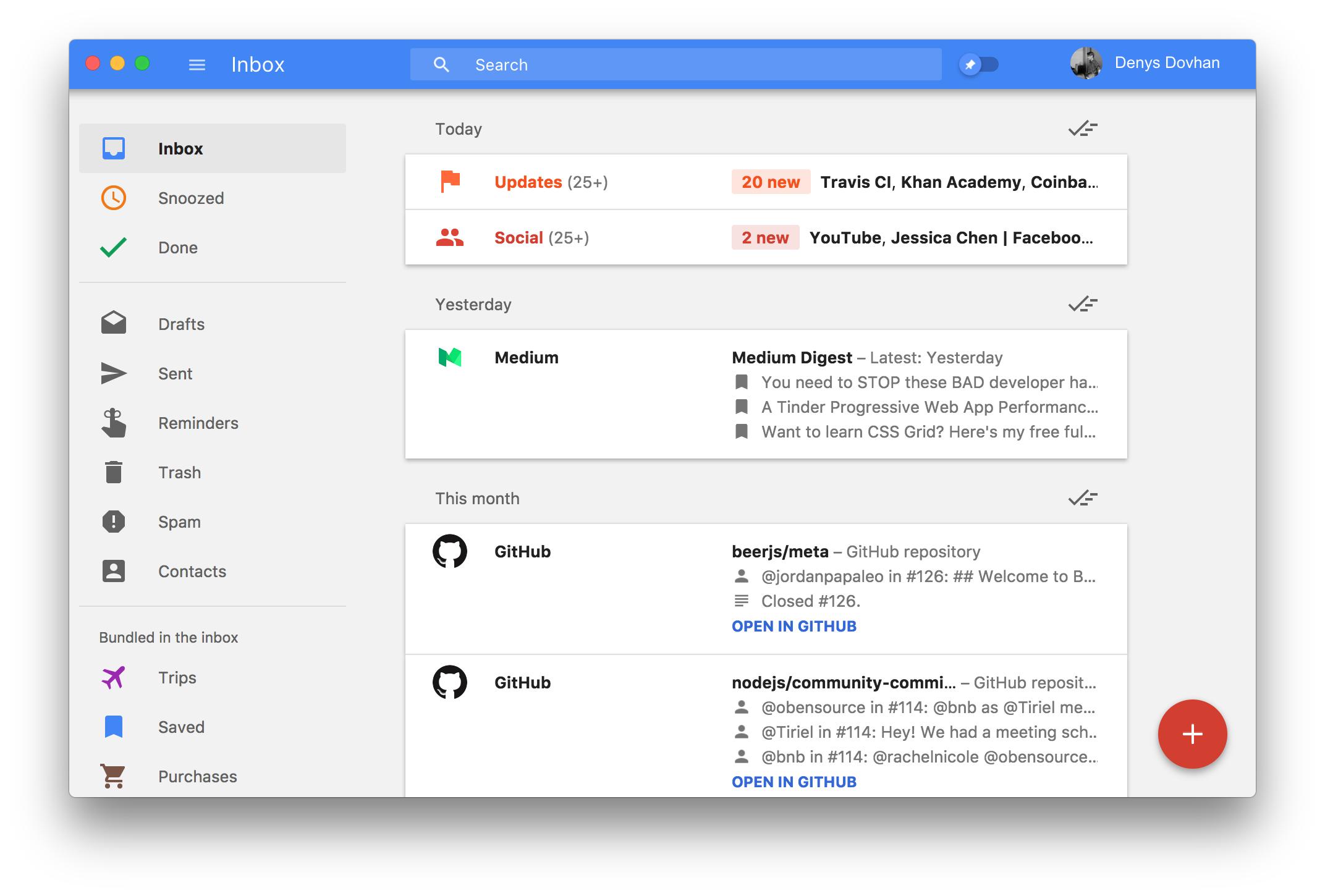The image size is (1325, 896).
Task: Expand the Updates bundle row
Action: [x=766, y=182]
